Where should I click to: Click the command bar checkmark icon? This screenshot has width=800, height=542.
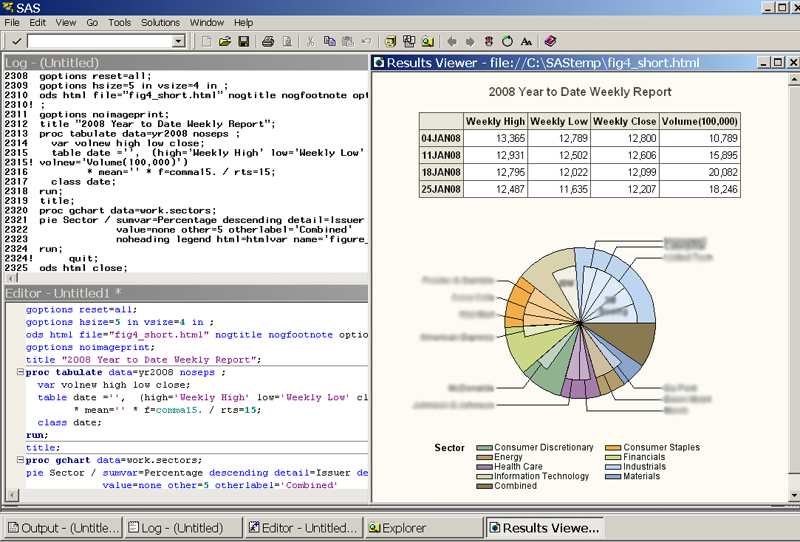16,41
